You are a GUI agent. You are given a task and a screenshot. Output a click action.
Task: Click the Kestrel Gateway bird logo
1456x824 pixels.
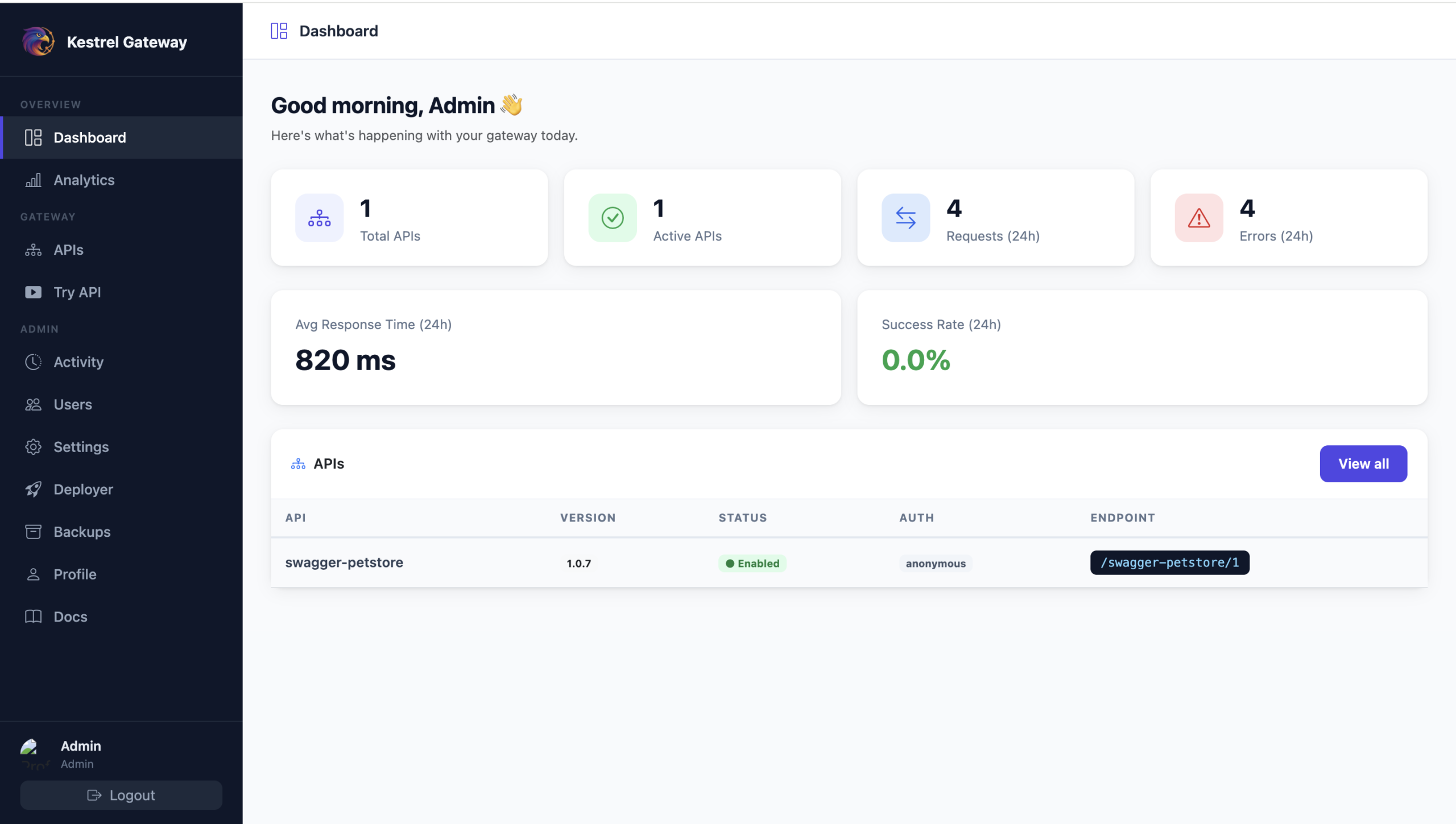[38, 42]
